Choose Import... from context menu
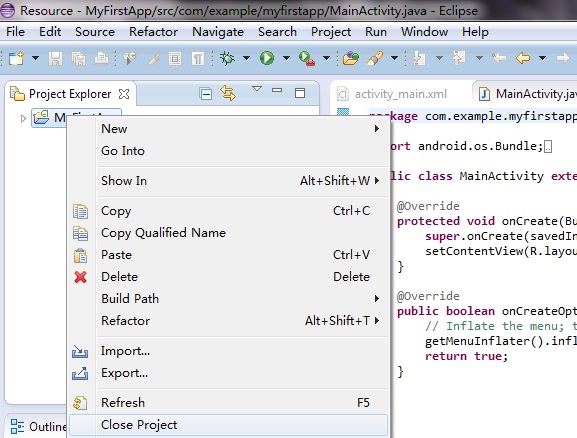This screenshot has width=577, height=438. point(229,351)
